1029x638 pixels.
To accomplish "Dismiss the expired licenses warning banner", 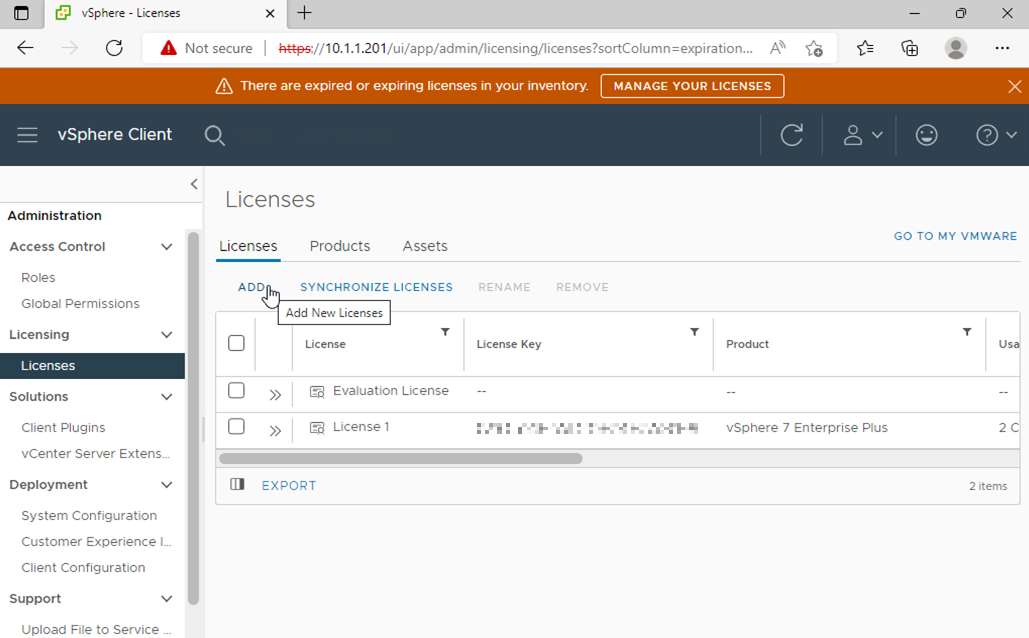I will pos(1014,87).
